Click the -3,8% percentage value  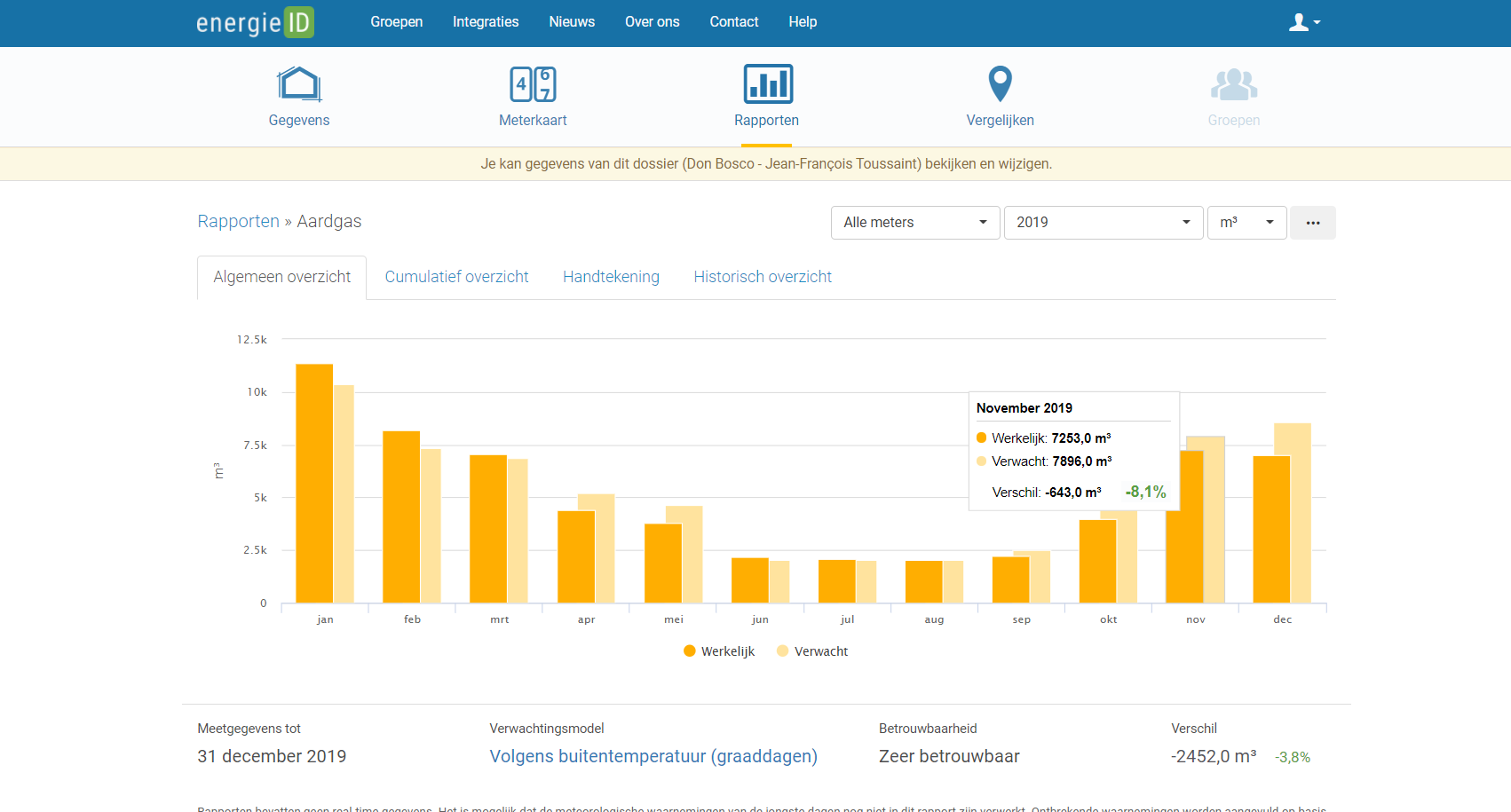click(x=1293, y=758)
